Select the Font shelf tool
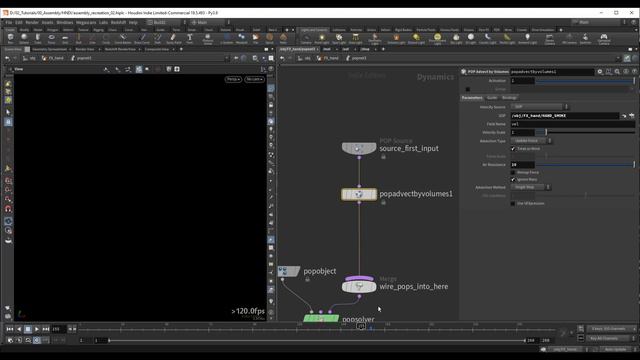The width and height of the screenshot is (640, 360). coord(189,38)
